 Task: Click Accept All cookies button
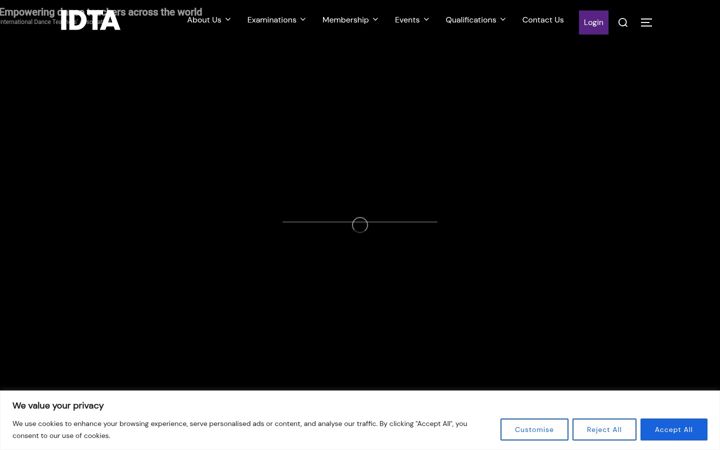(x=674, y=429)
